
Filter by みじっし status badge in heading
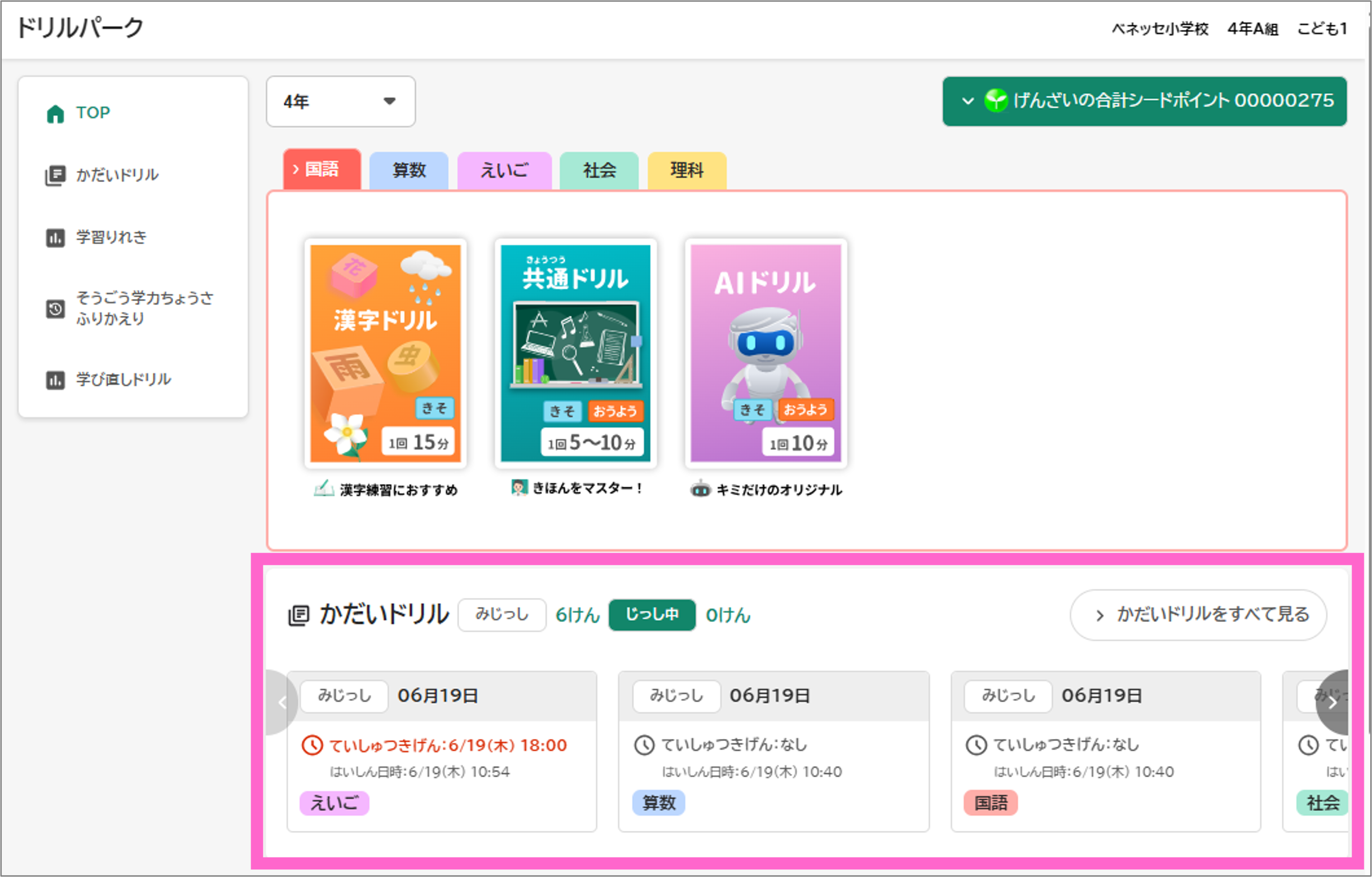click(x=502, y=614)
